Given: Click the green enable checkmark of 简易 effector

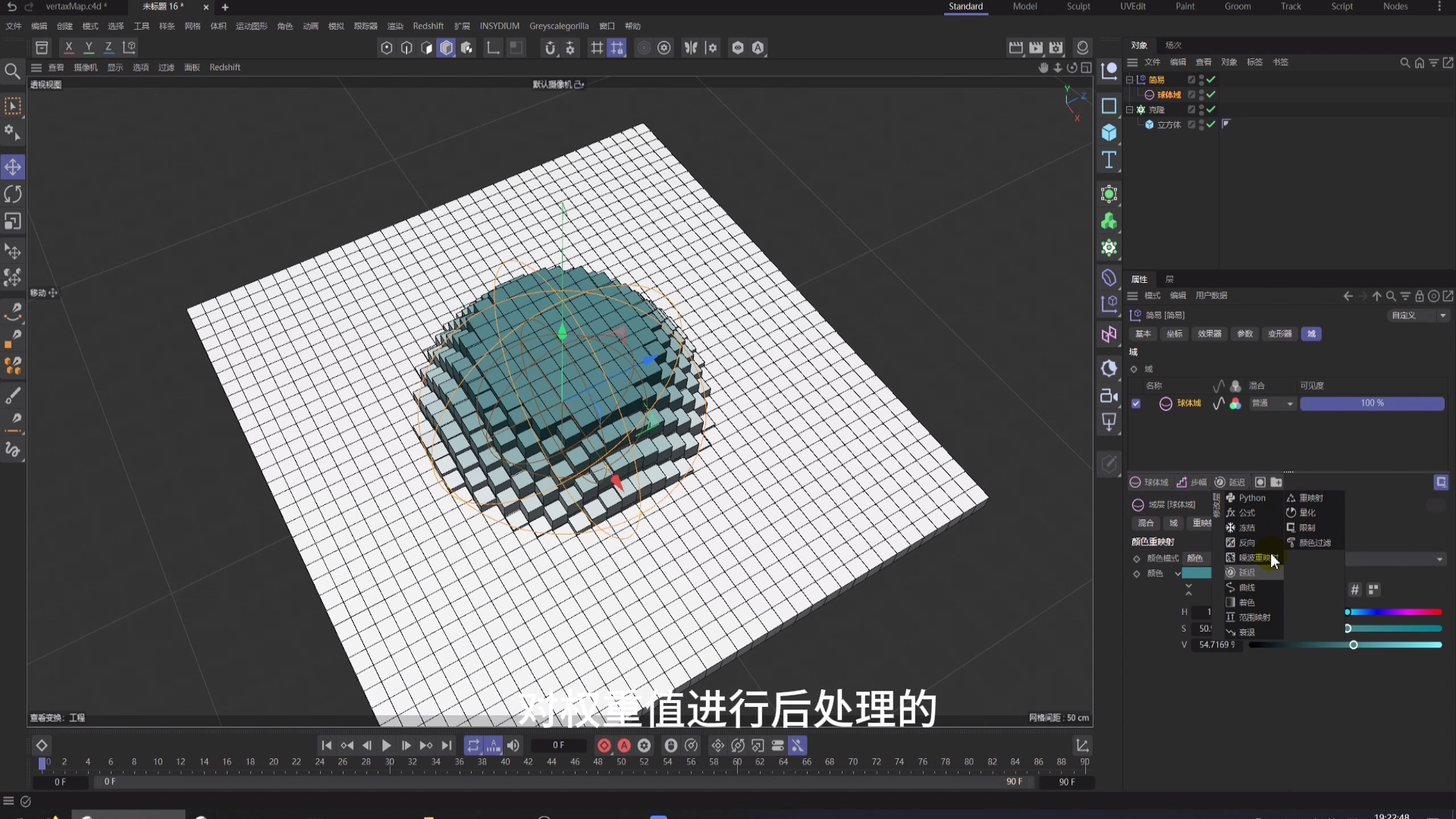Looking at the screenshot, I should 1211,79.
